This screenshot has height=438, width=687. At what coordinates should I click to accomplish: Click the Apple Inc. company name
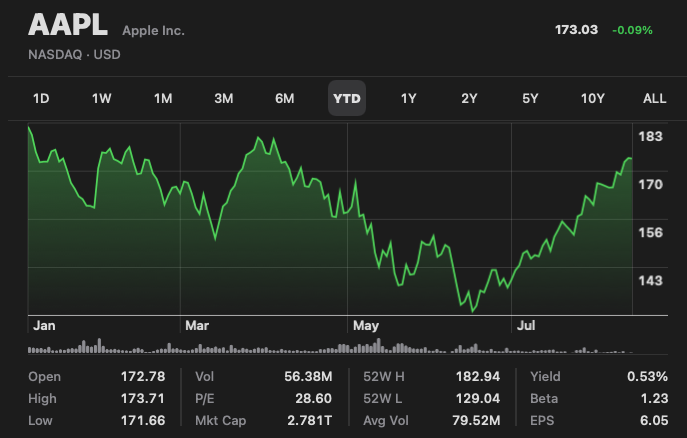[153, 31]
